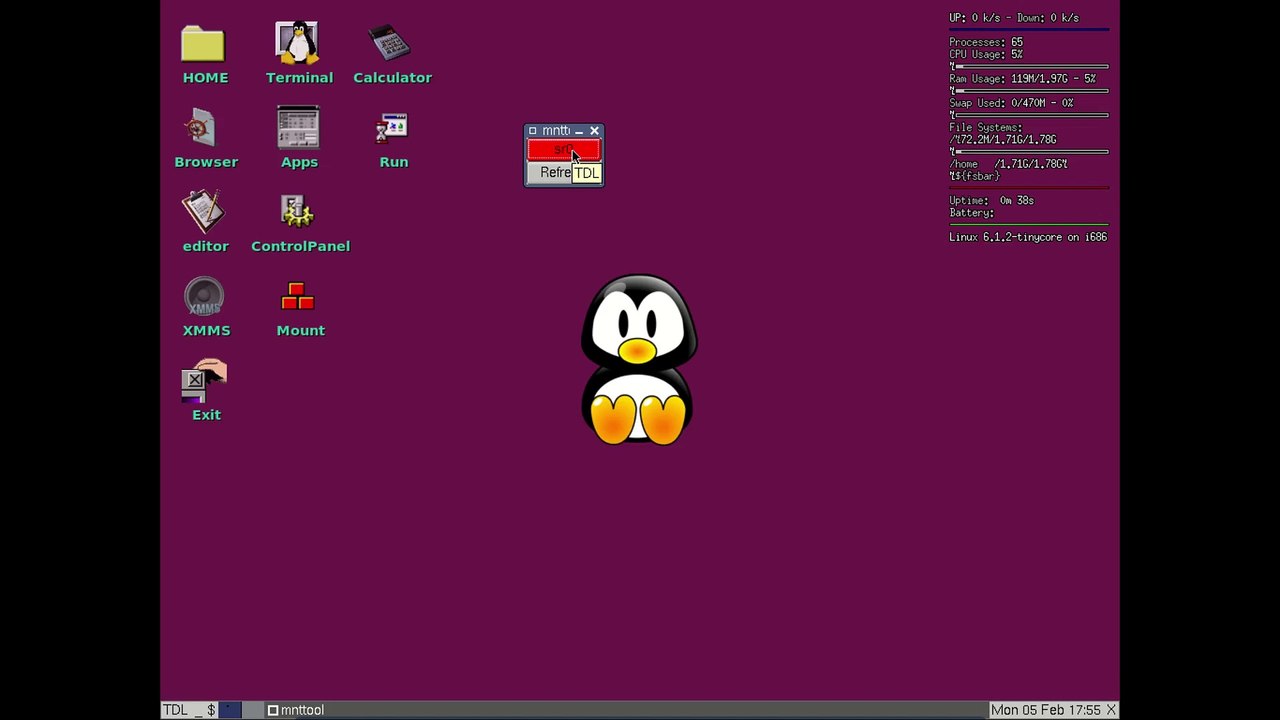Click the "UP: 0 k/s - Down: 0 k/s" text
The height and width of the screenshot is (720, 1280).
(1014, 18)
